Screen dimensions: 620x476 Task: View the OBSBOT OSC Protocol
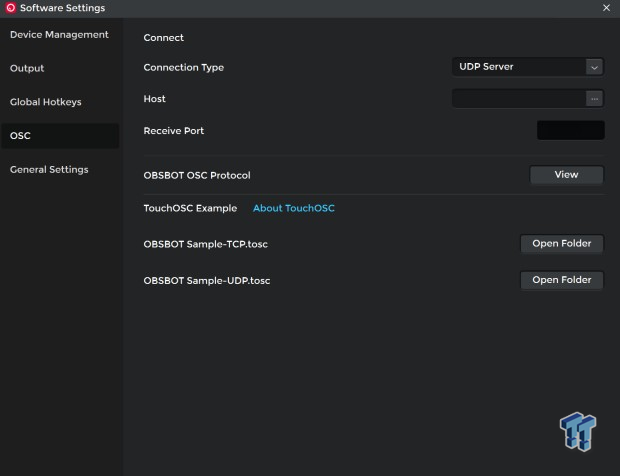566,175
